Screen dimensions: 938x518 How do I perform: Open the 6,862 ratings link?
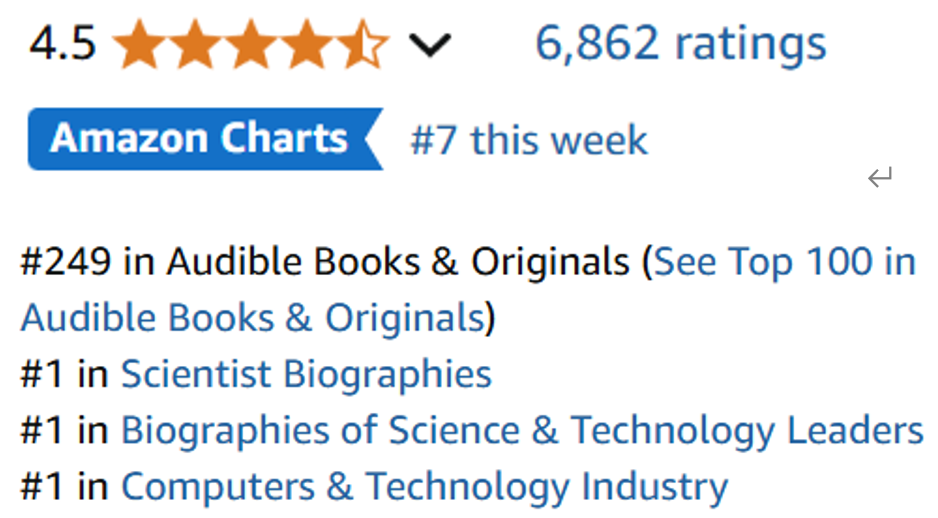coord(680,44)
